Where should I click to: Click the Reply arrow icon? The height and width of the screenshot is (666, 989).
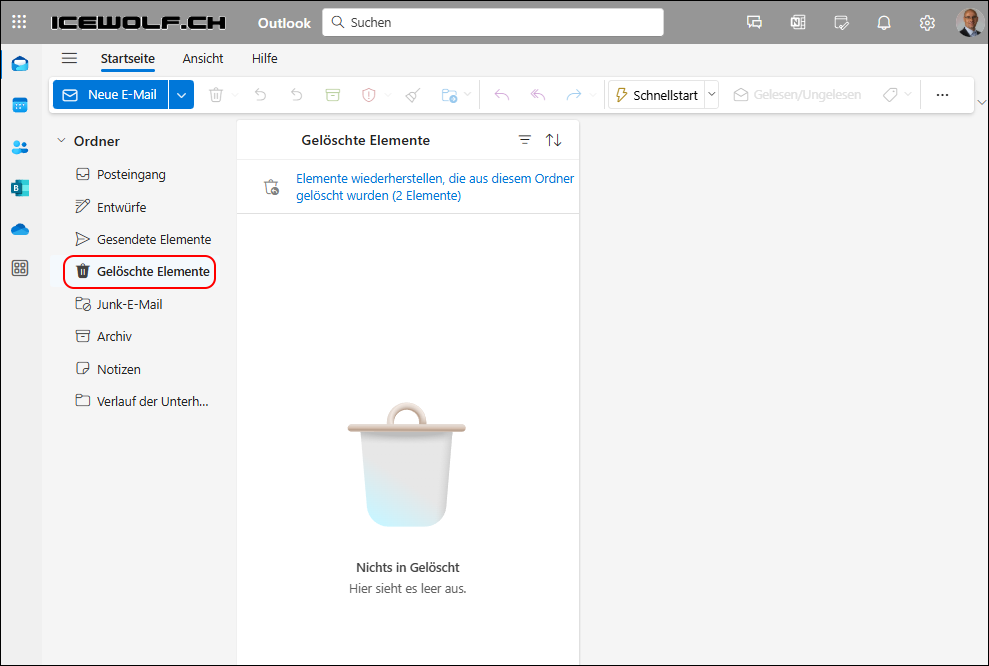[501, 95]
